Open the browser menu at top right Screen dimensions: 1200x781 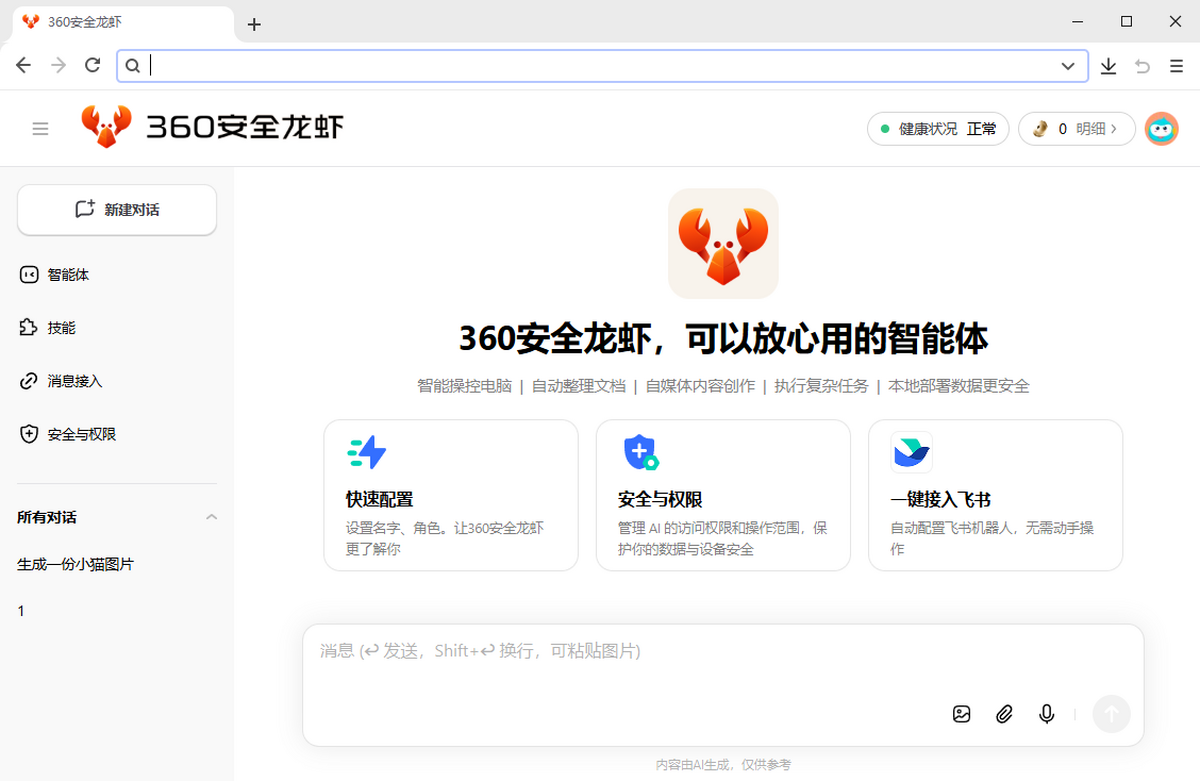1175,65
